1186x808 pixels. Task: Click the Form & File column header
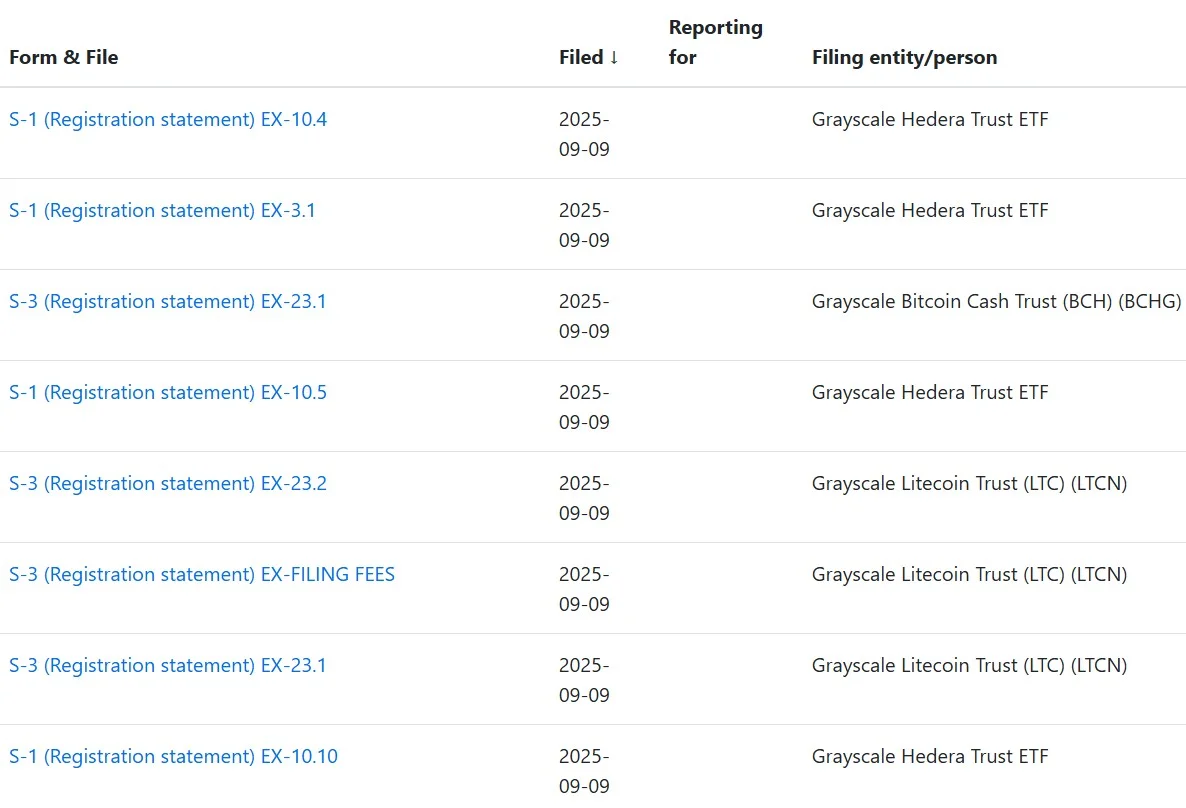point(64,57)
